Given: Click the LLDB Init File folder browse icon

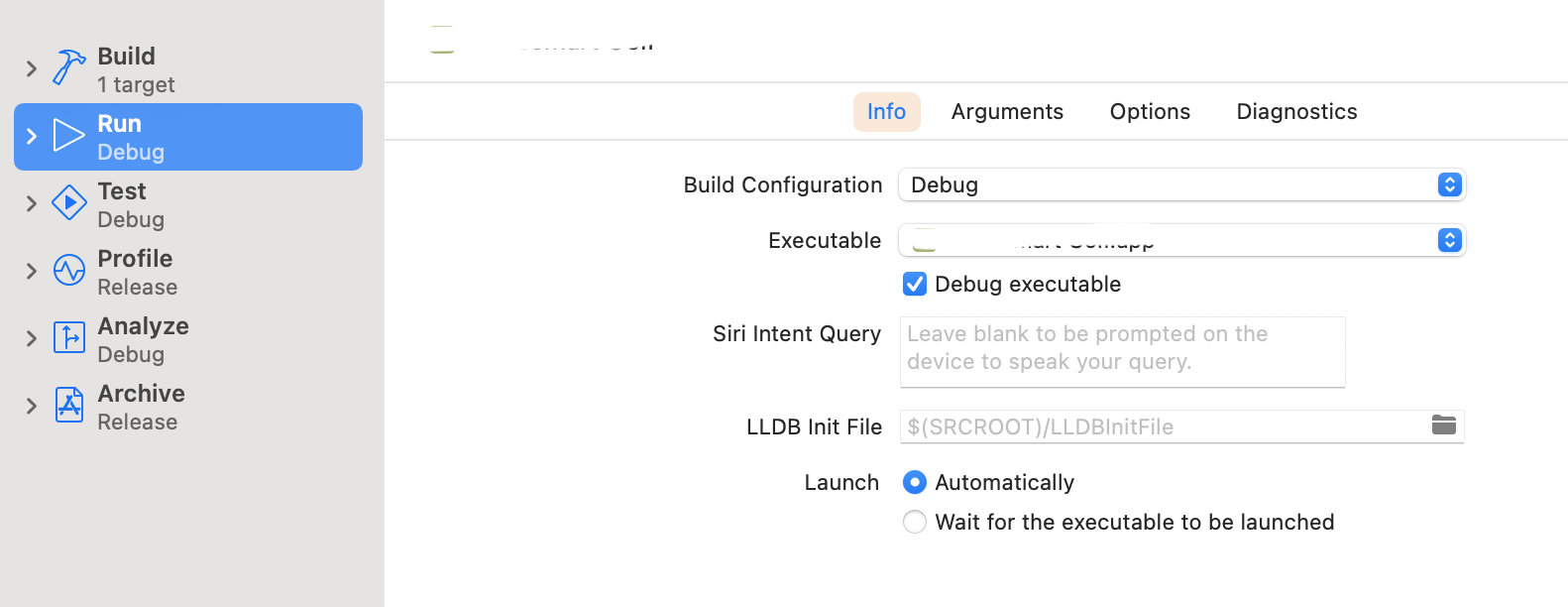Looking at the screenshot, I should [x=1444, y=425].
